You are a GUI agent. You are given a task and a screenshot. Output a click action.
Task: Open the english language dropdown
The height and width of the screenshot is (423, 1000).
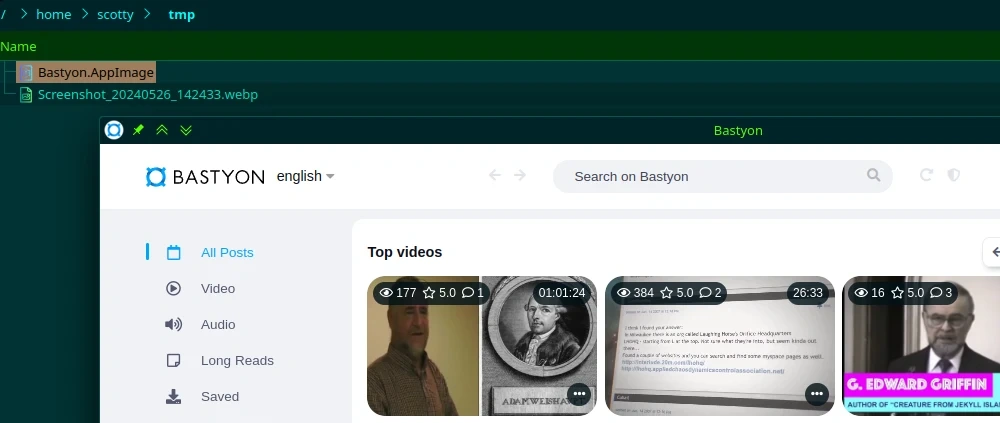[305, 176]
